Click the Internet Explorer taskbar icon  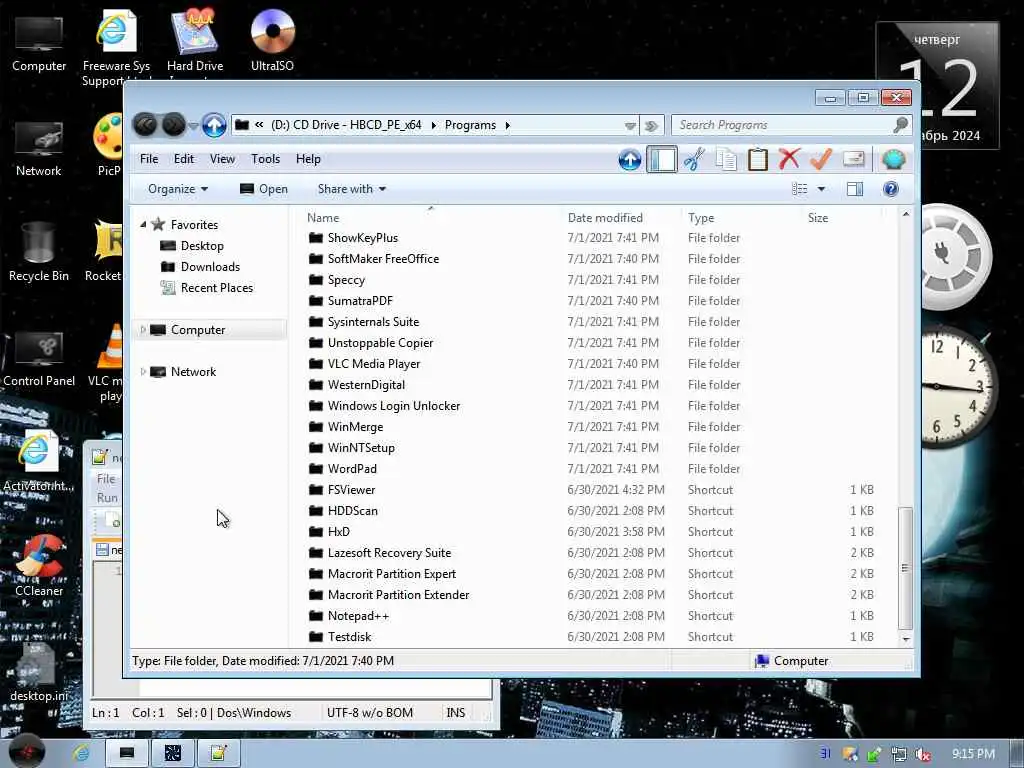[82, 753]
